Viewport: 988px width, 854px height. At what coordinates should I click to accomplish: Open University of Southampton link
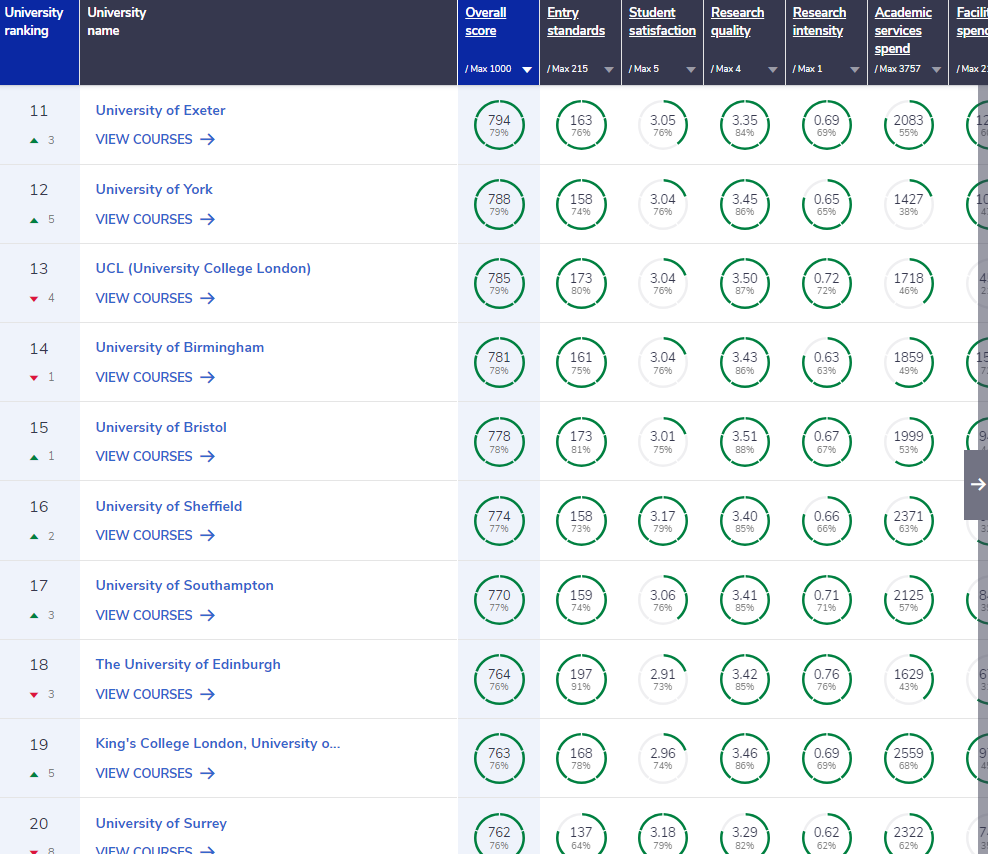pos(184,586)
